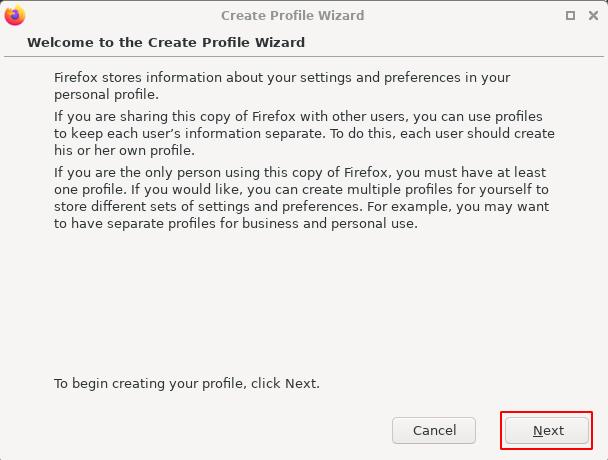This screenshot has width=608, height=460.
Task: Proceed with the Next button
Action: click(x=547, y=431)
